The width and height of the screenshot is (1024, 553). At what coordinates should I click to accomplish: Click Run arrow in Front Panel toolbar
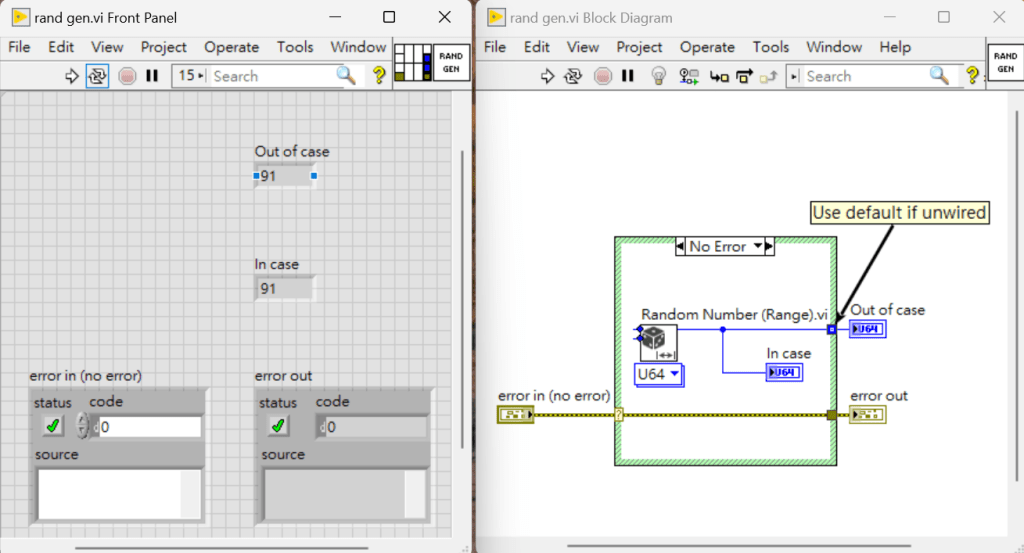[72, 76]
